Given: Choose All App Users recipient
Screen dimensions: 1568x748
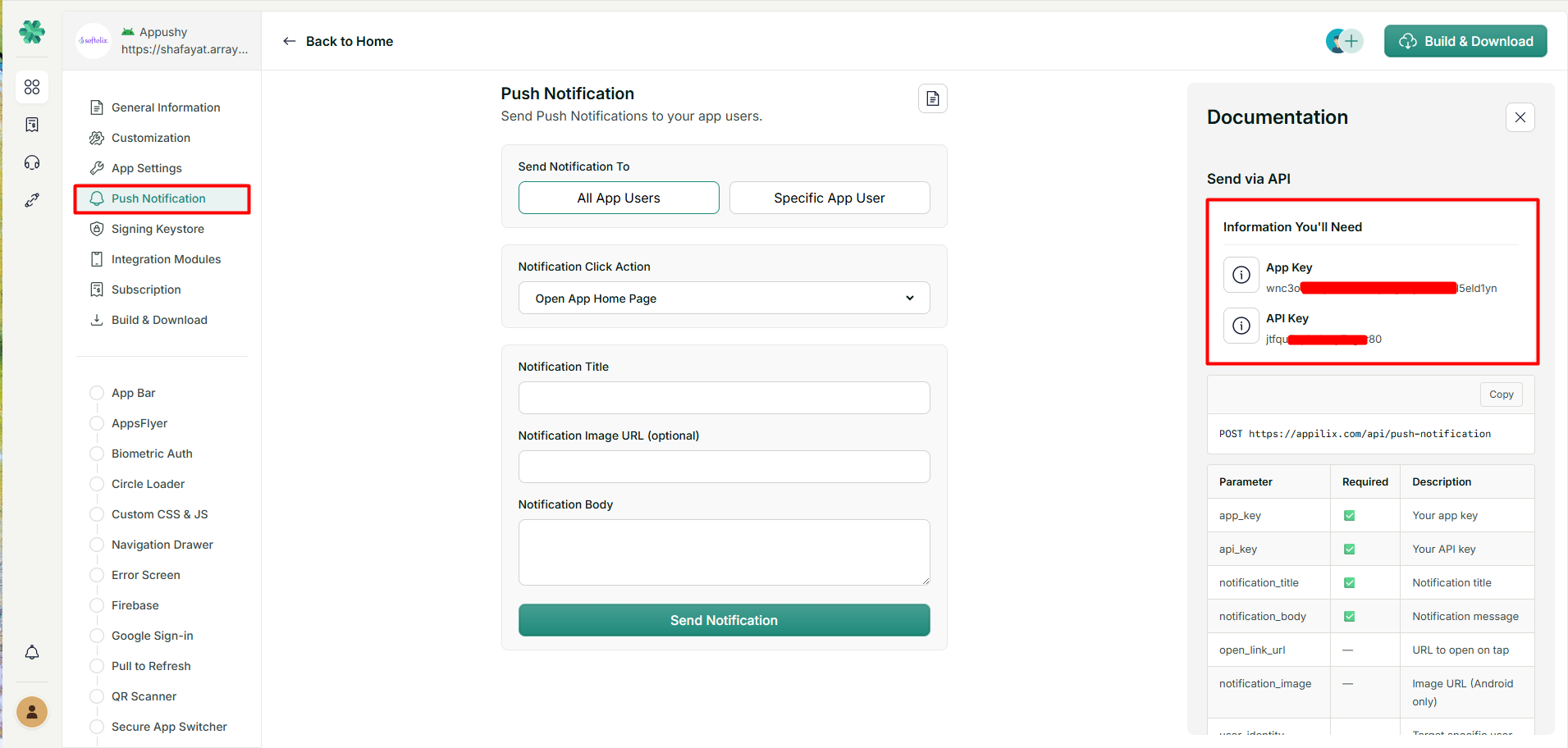Looking at the screenshot, I should pos(619,198).
